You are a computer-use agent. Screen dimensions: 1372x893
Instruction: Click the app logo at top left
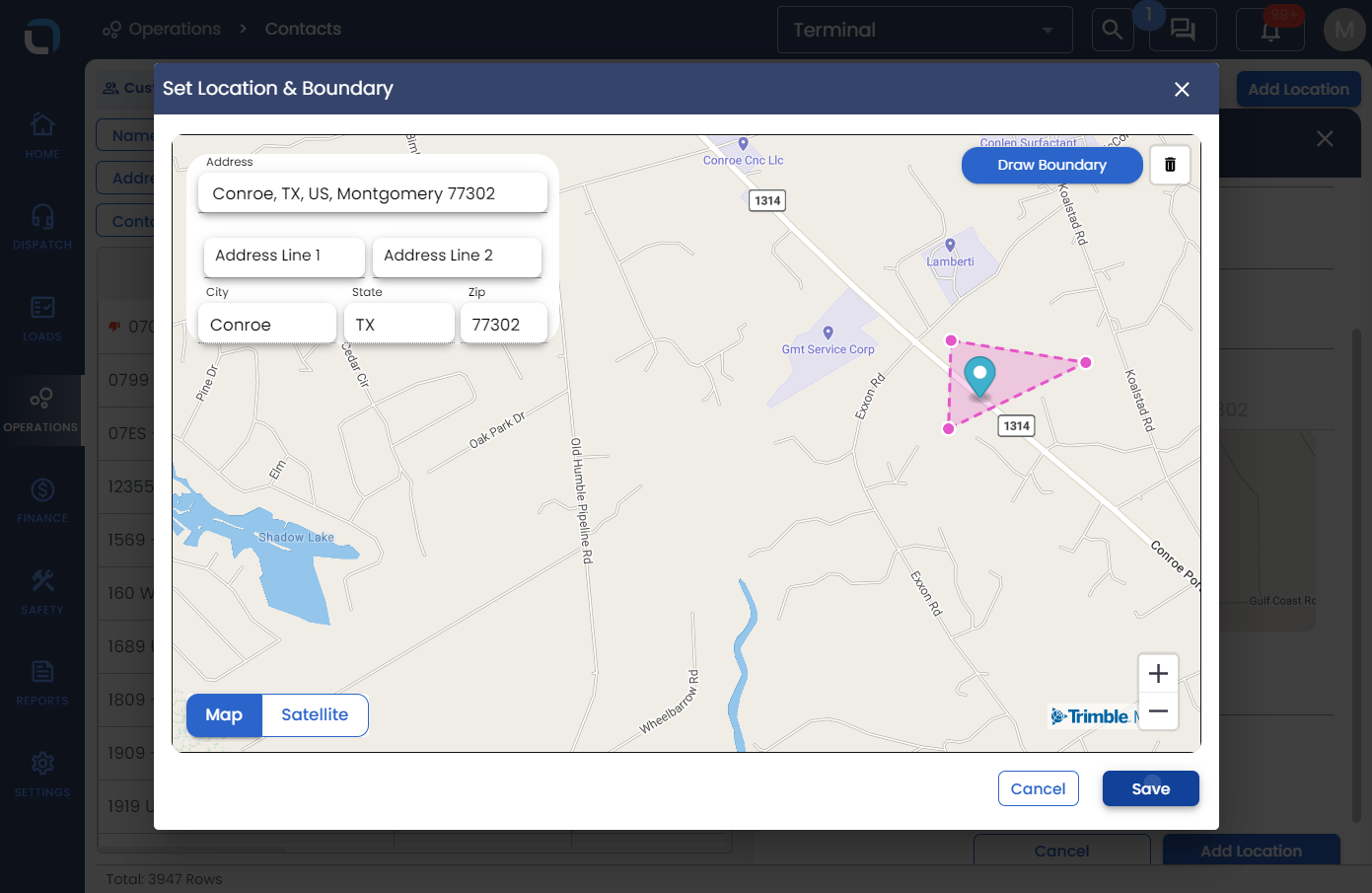pyautogui.click(x=42, y=37)
